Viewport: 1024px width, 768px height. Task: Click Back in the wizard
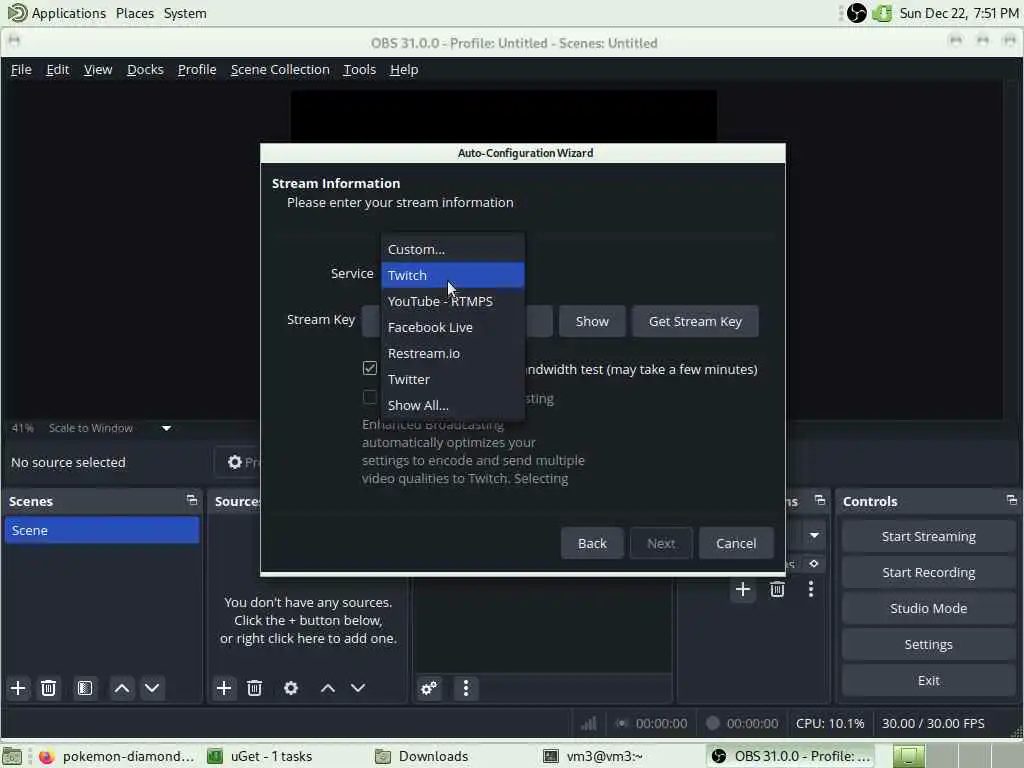click(592, 543)
